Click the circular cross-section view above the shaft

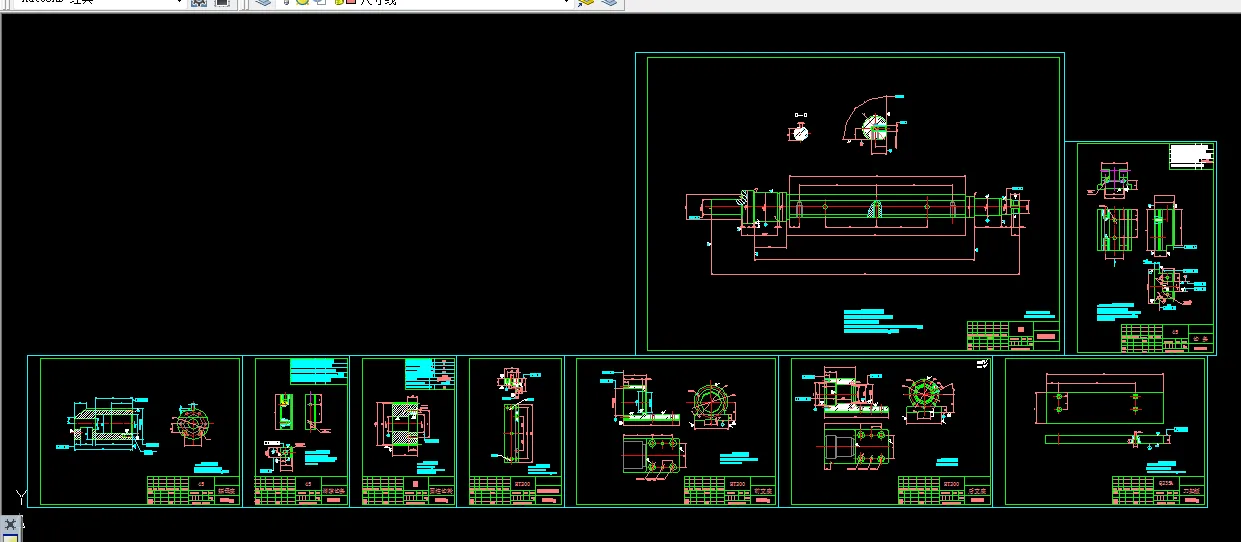(x=799, y=133)
